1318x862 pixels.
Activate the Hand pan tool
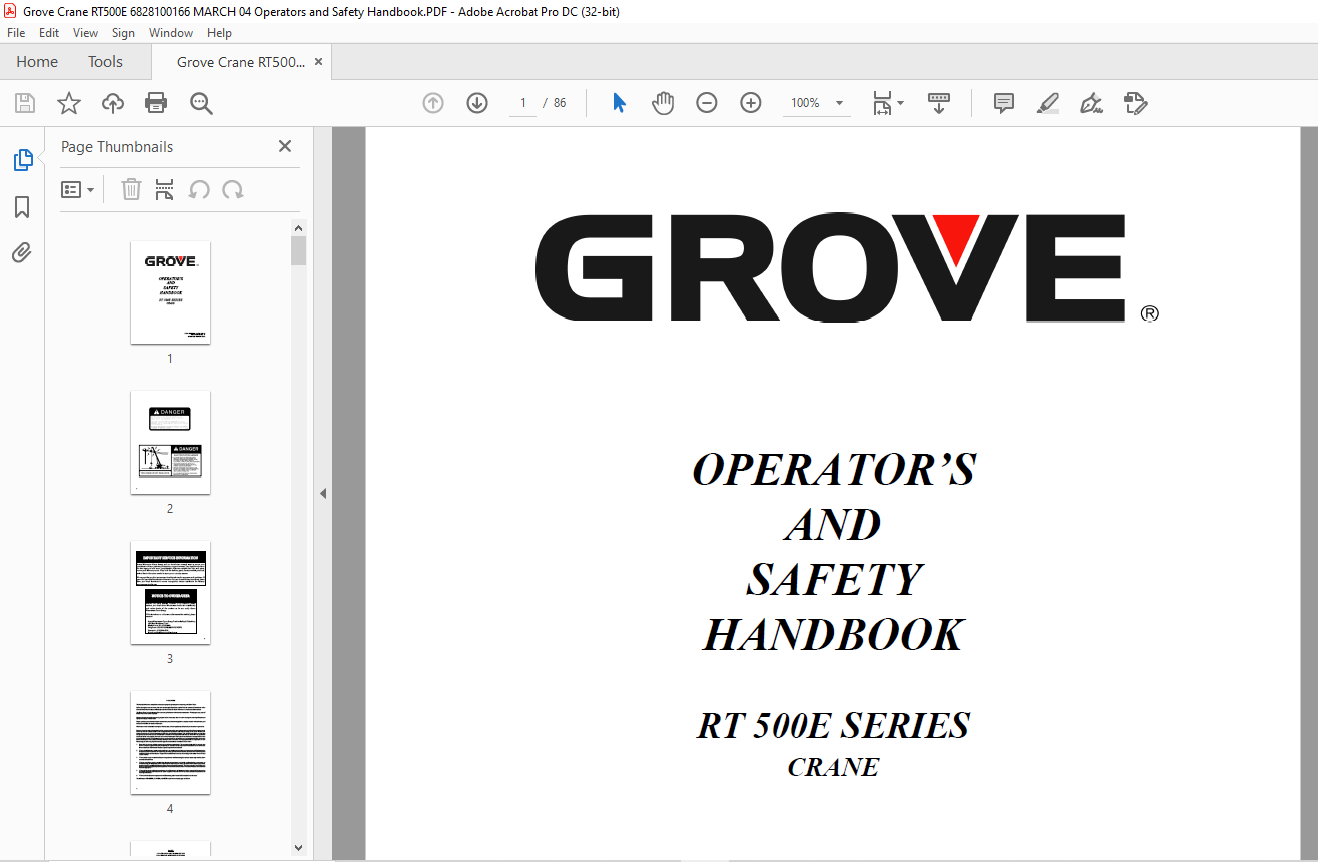coord(663,103)
